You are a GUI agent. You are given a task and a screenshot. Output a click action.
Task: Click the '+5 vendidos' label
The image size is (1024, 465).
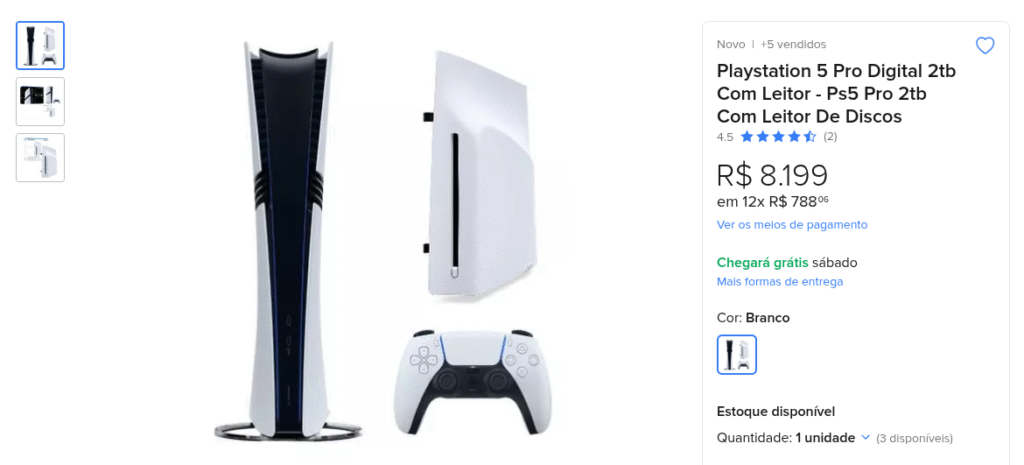(x=793, y=44)
